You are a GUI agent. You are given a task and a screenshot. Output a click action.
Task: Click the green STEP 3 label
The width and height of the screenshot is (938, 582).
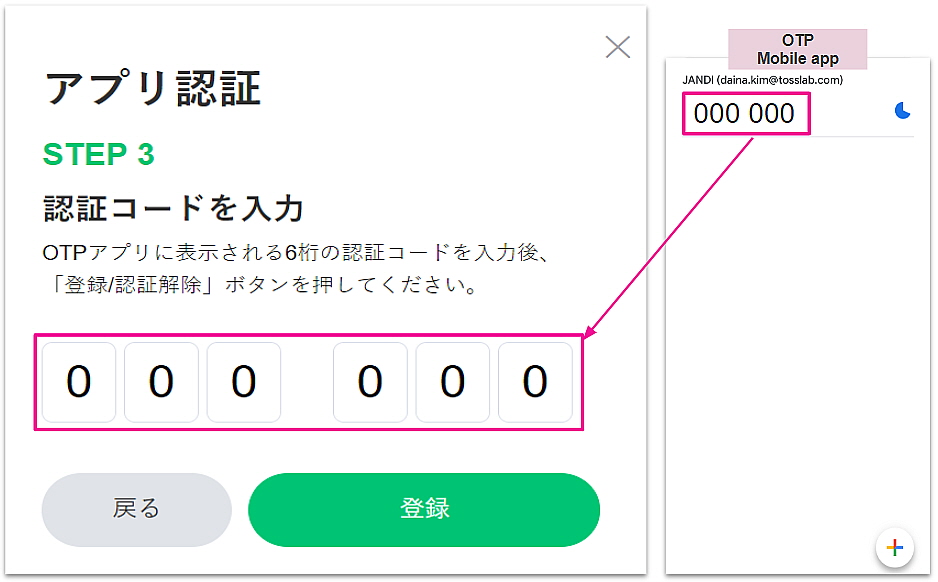(99, 155)
